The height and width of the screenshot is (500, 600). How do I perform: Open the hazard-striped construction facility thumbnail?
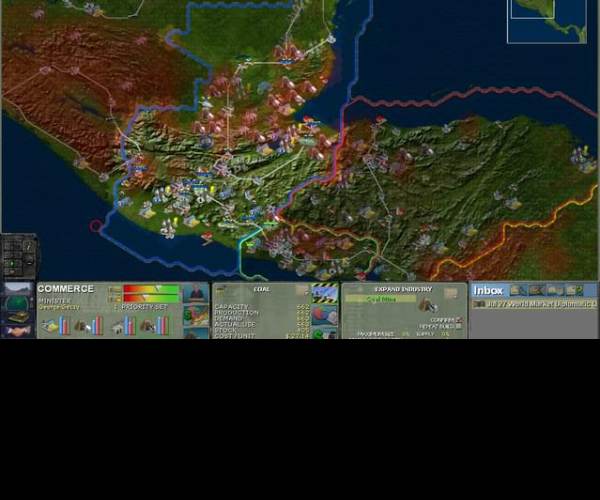click(x=324, y=294)
